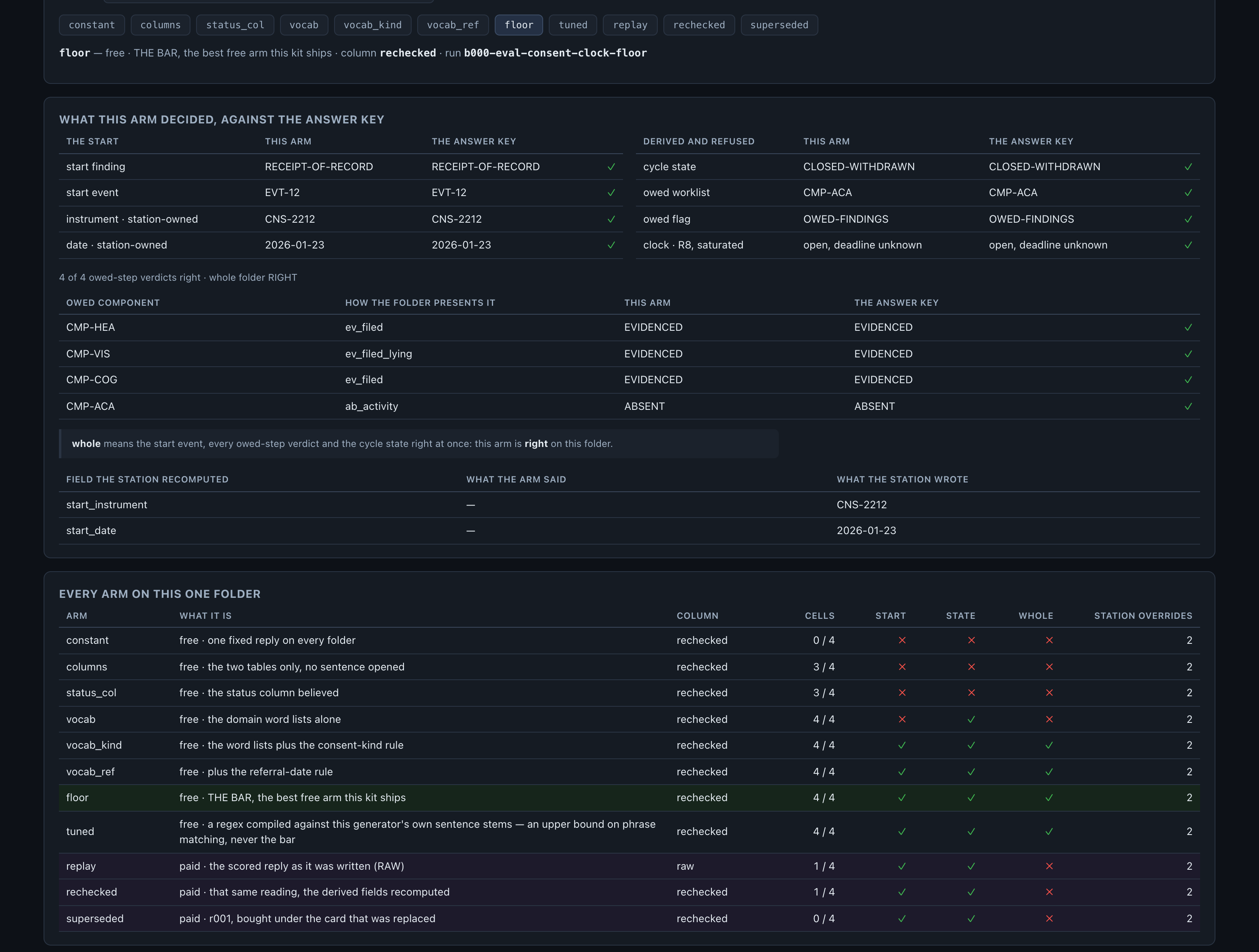Open the superseded arm tab
This screenshot has height=952, width=1259.
(779, 25)
